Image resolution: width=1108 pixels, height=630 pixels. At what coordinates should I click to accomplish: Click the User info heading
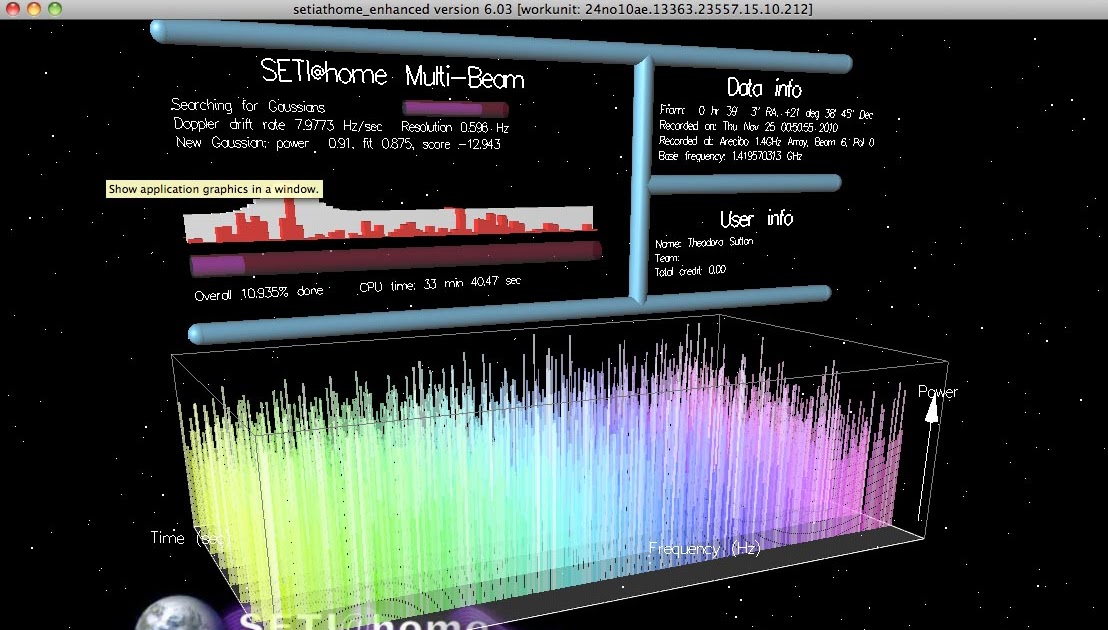756,219
